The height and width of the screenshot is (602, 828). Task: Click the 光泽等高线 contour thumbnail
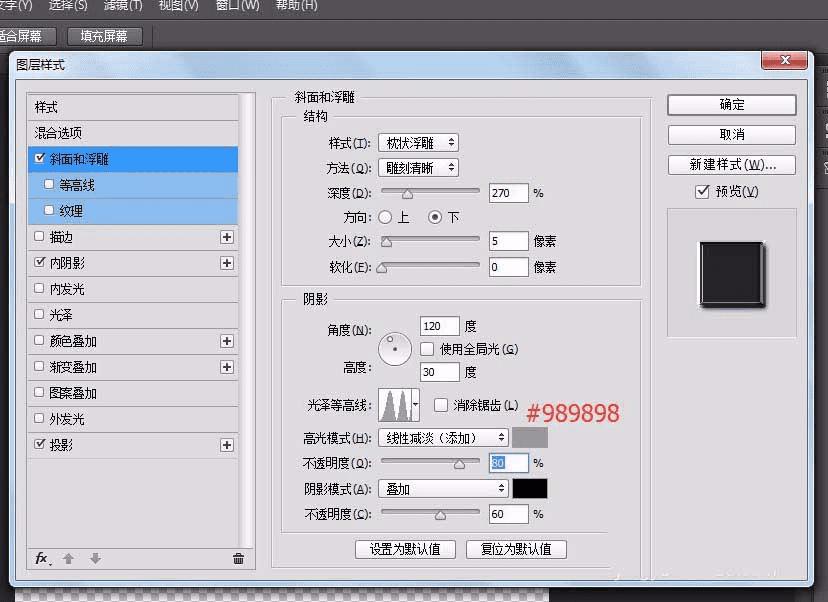395,405
